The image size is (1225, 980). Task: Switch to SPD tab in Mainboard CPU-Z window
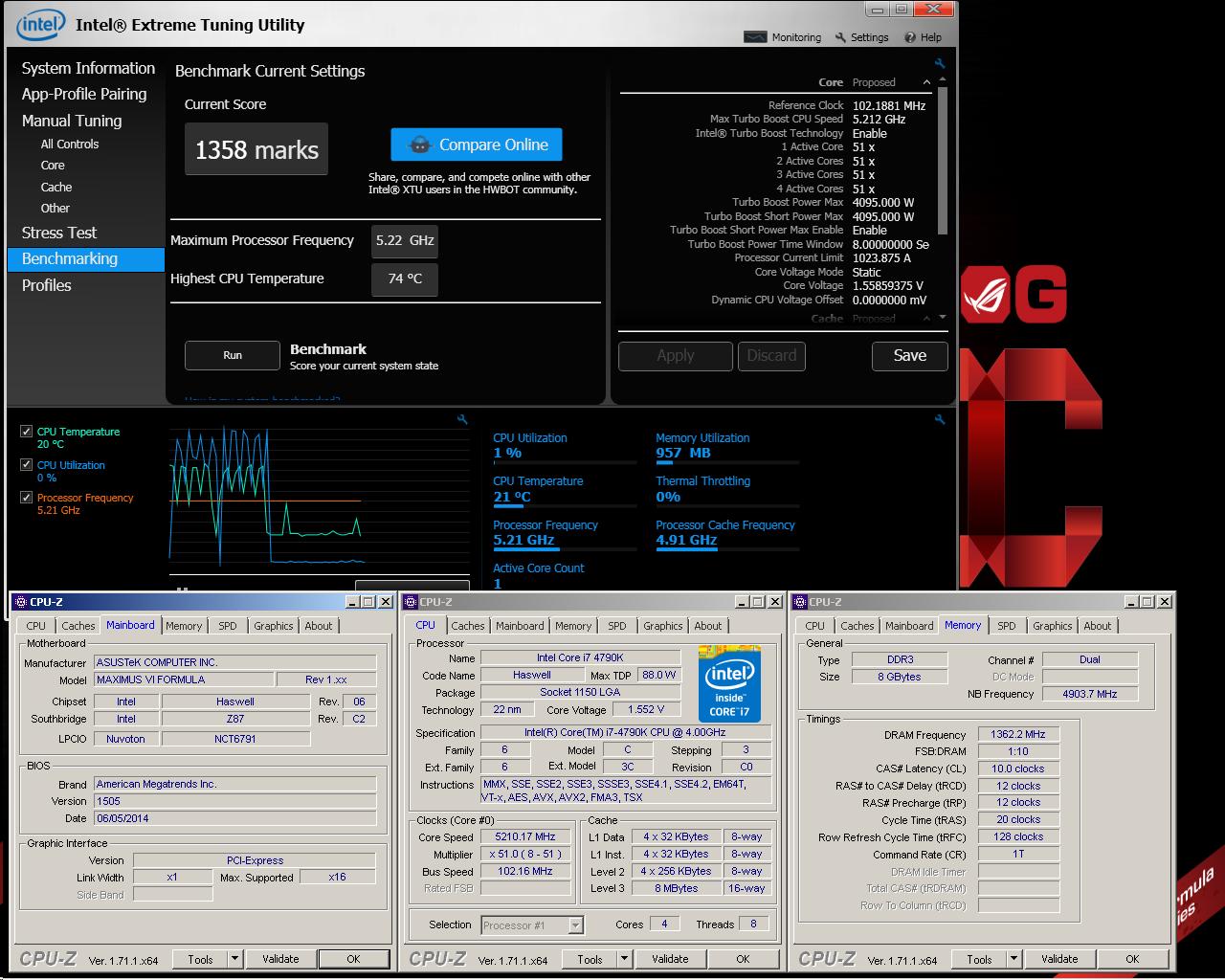pyautogui.click(x=228, y=626)
